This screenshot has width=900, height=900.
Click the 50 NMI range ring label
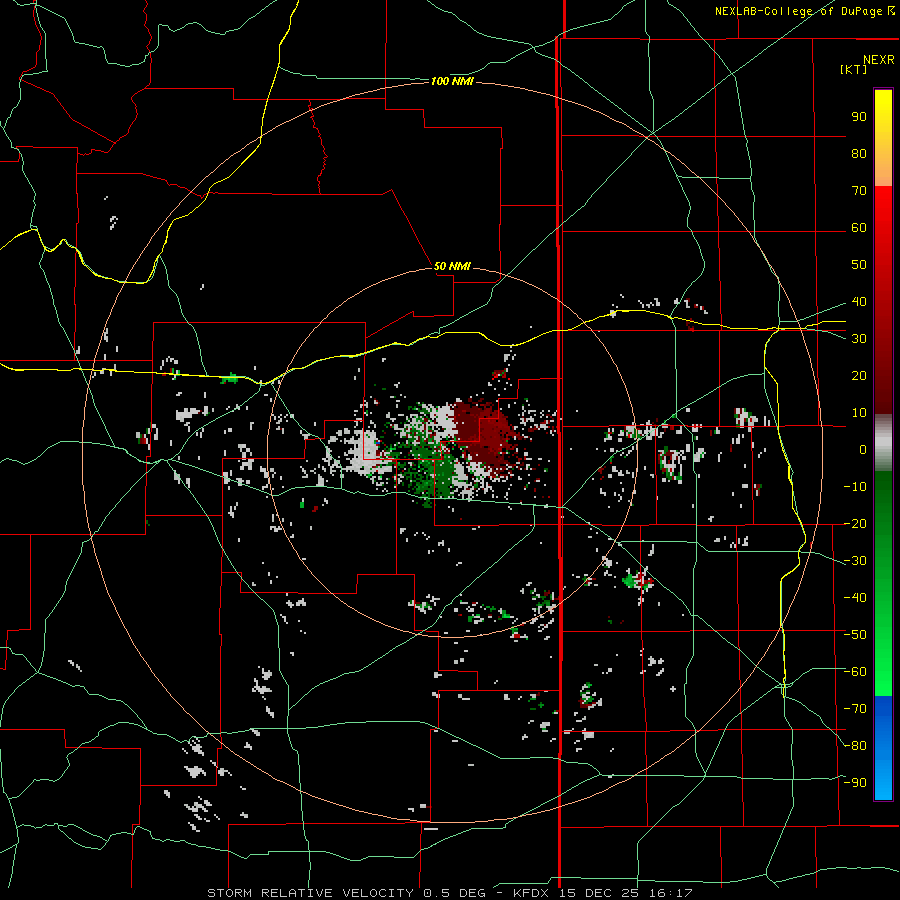[x=452, y=266]
